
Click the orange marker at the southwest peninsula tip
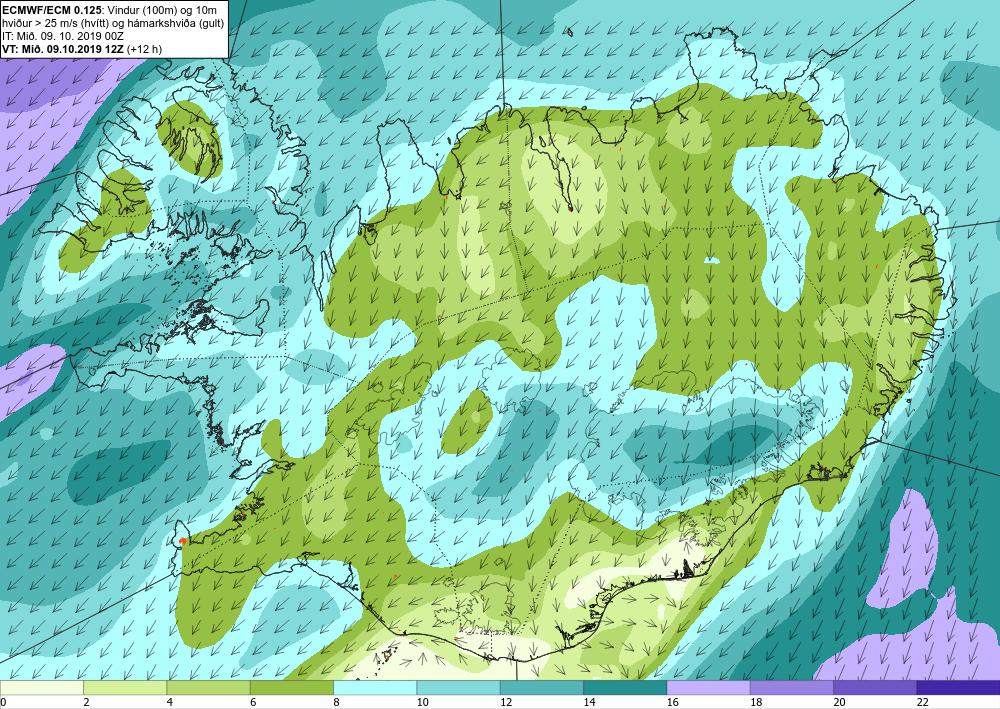click(x=183, y=541)
